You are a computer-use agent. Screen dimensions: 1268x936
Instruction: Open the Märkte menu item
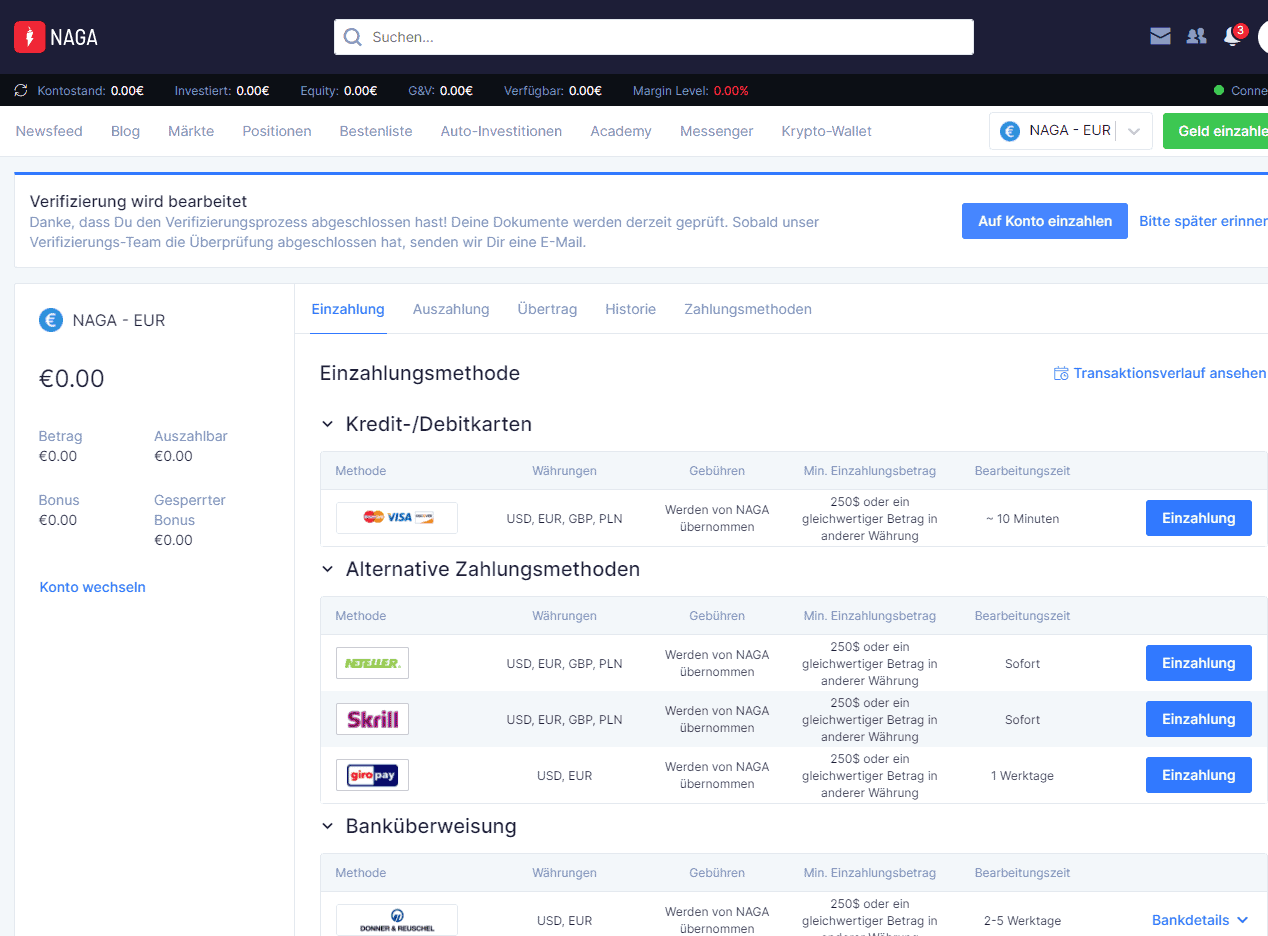[x=191, y=131]
